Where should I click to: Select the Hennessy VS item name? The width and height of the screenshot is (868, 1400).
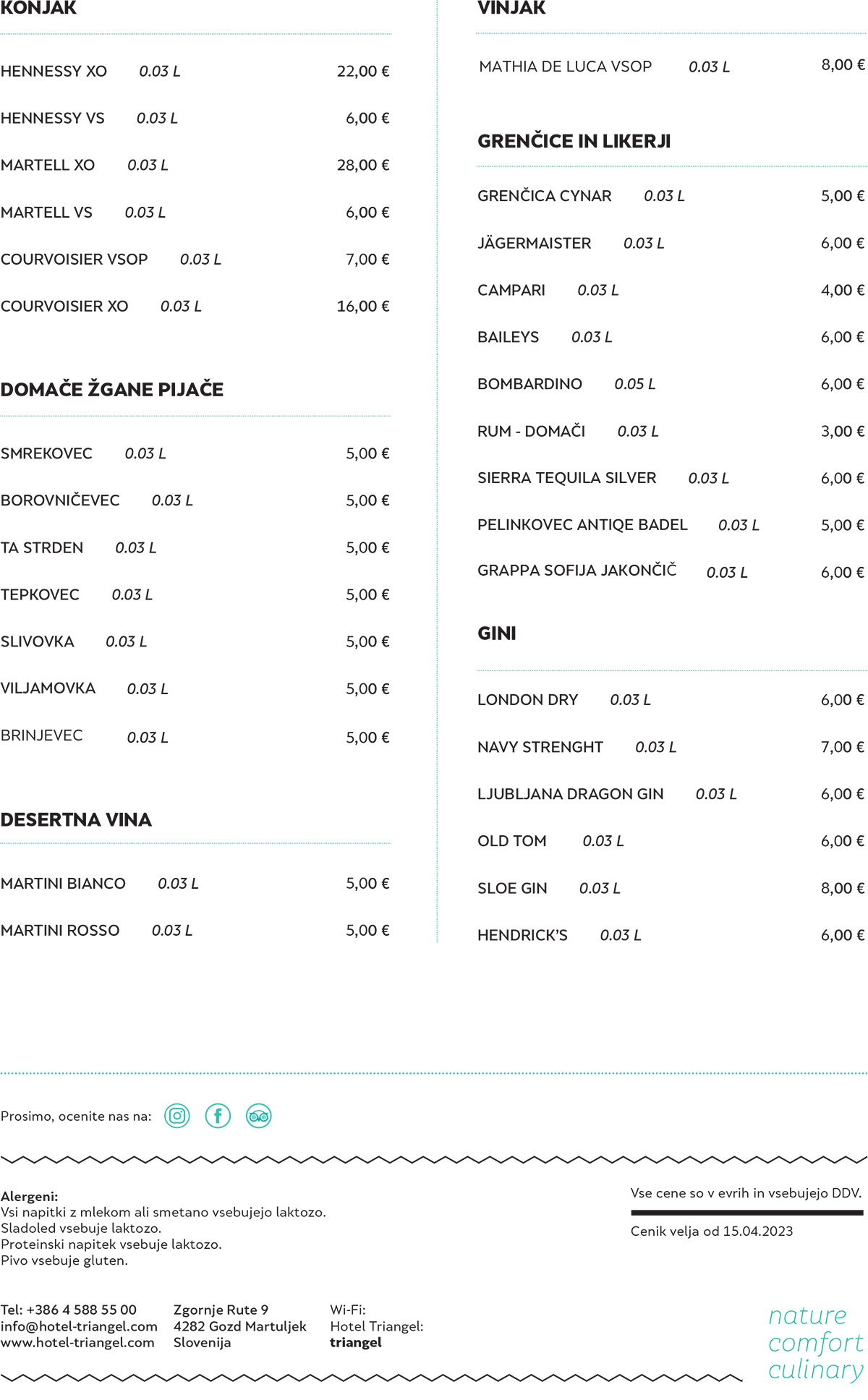coord(53,119)
